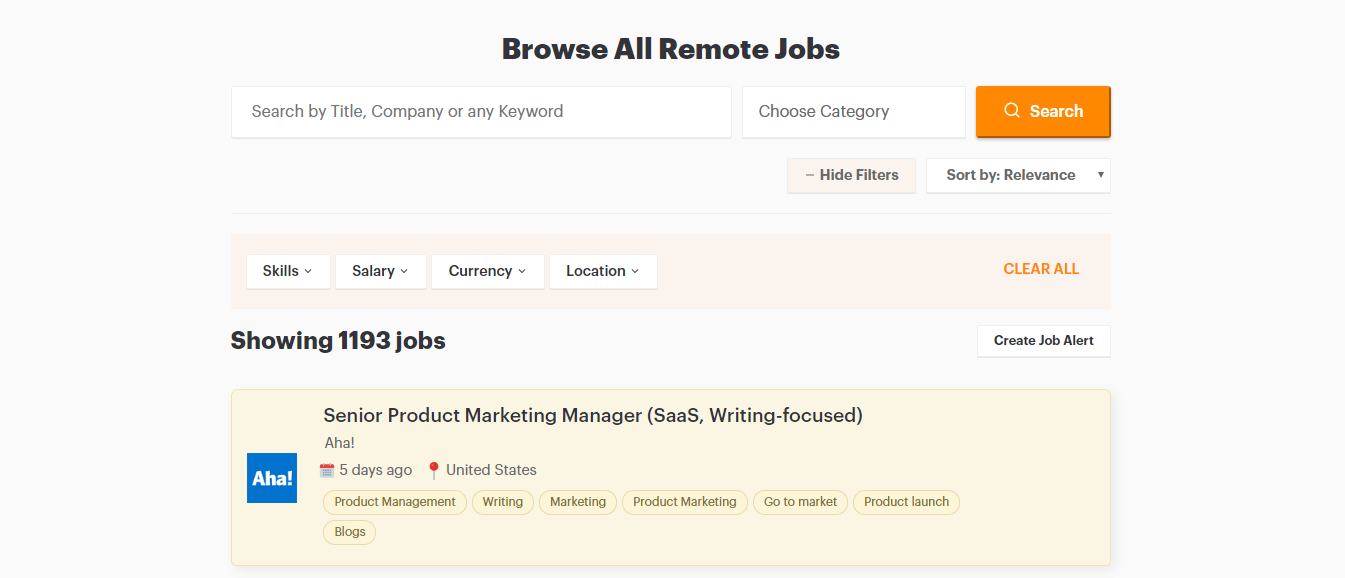Click the calendar icon beside 5 days ago
The width and height of the screenshot is (1345, 578).
327,470
